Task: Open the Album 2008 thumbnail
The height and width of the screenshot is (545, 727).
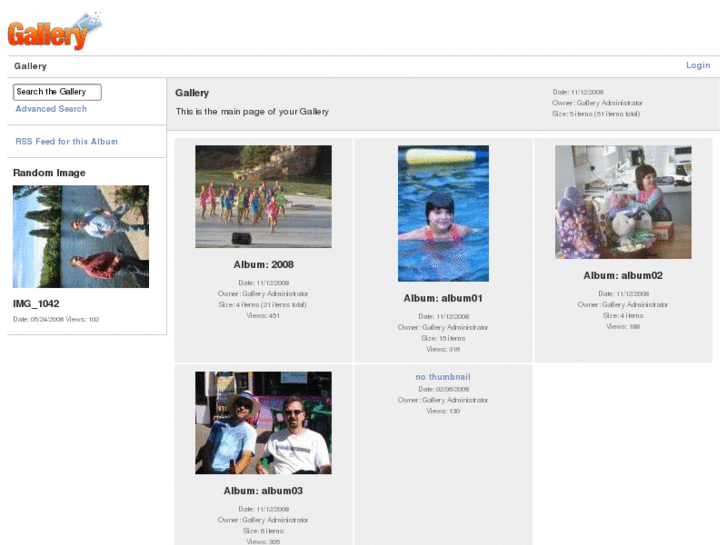Action: tap(263, 197)
